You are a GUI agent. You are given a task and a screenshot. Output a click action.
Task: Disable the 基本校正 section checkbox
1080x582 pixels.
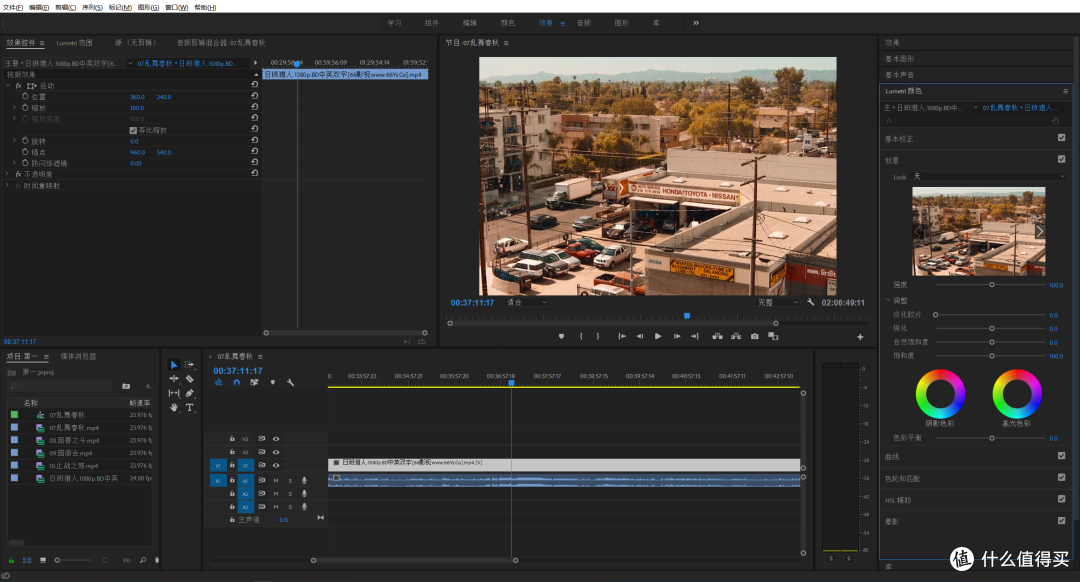[x=1061, y=138]
